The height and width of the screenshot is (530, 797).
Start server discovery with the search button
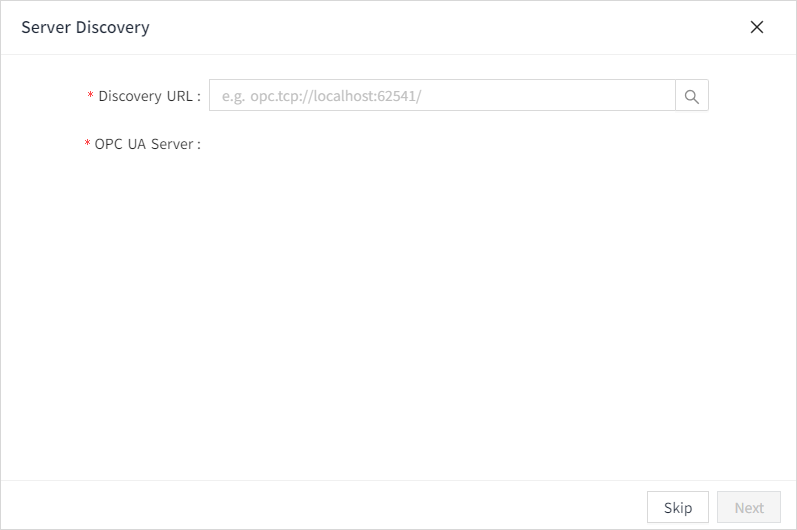(x=691, y=96)
